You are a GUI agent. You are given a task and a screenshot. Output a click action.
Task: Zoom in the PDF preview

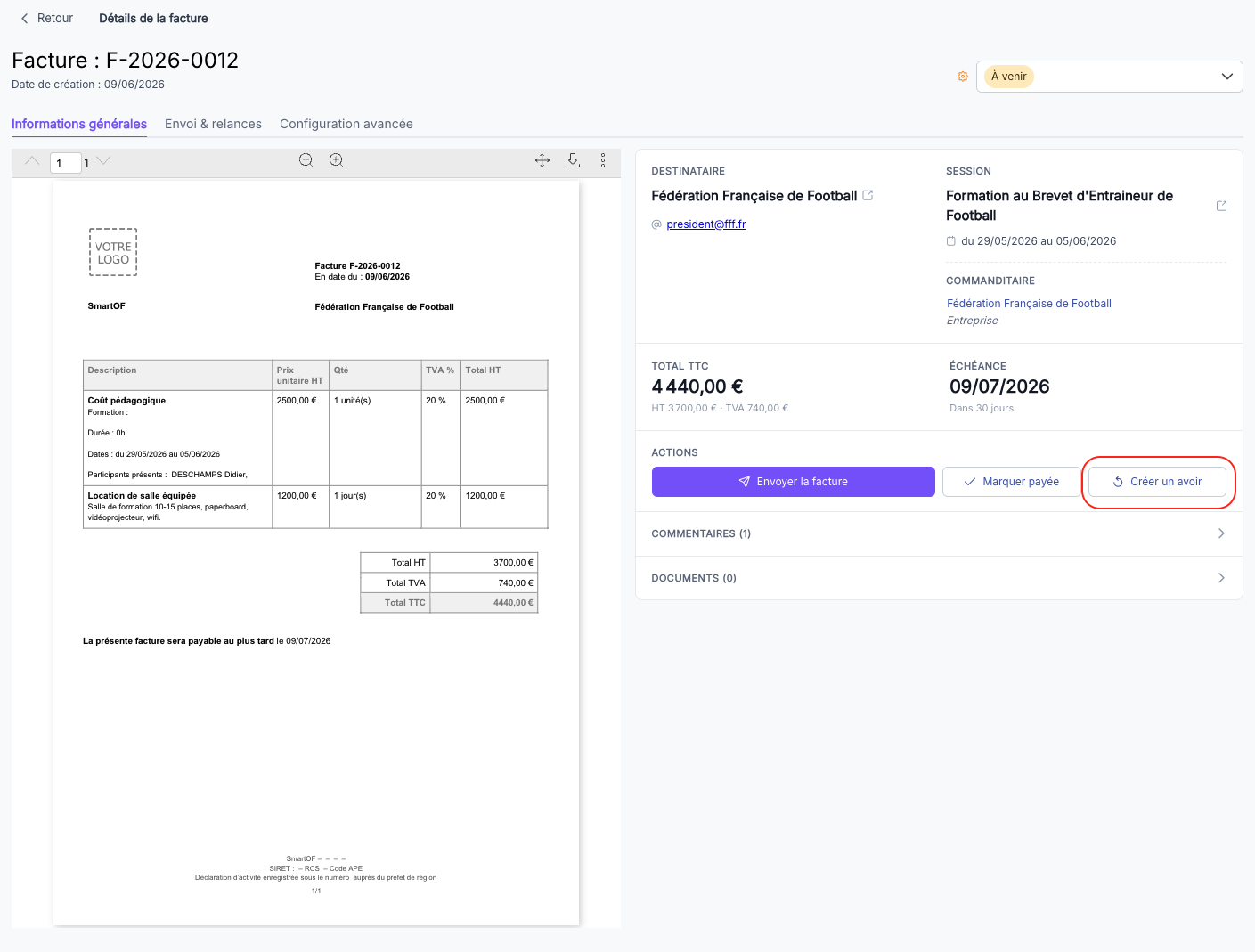[x=337, y=160]
